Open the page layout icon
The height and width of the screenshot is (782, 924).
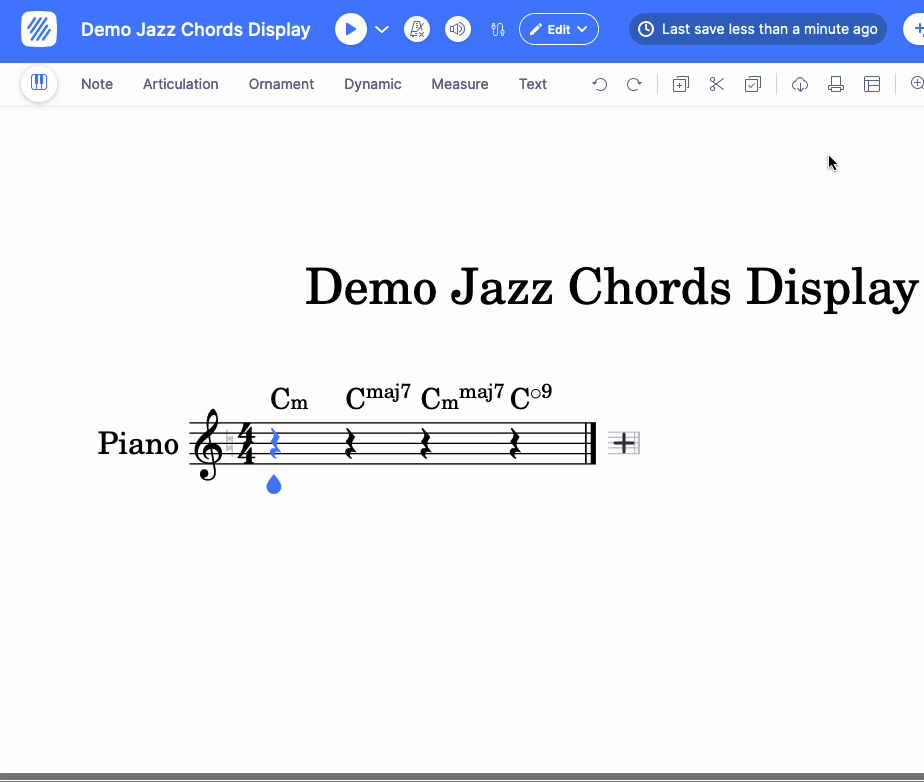coord(871,84)
